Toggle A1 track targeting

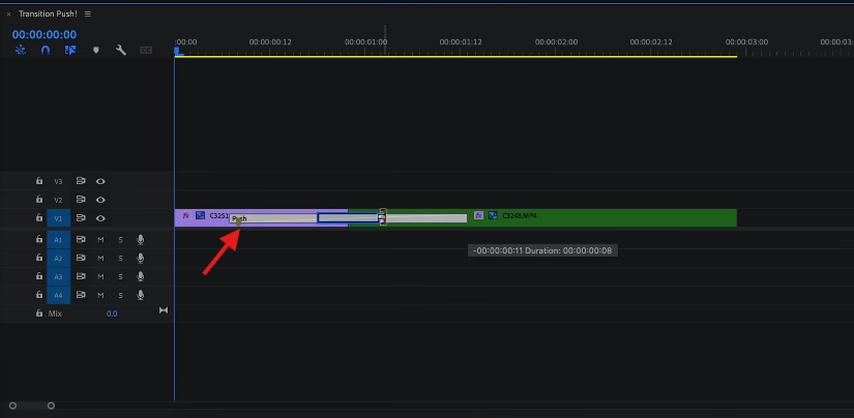58,240
